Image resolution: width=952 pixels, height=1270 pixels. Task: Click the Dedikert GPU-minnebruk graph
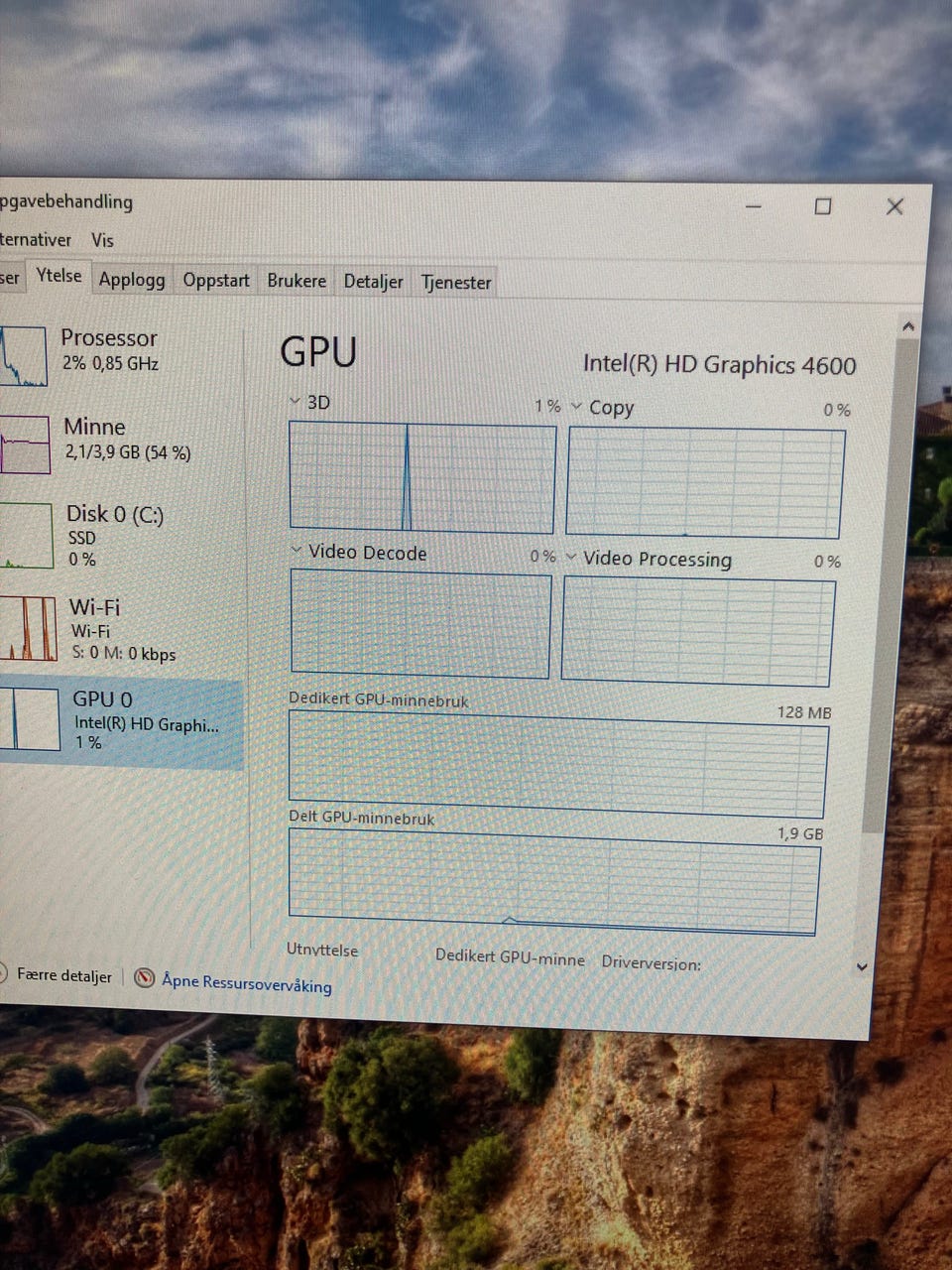point(558,765)
